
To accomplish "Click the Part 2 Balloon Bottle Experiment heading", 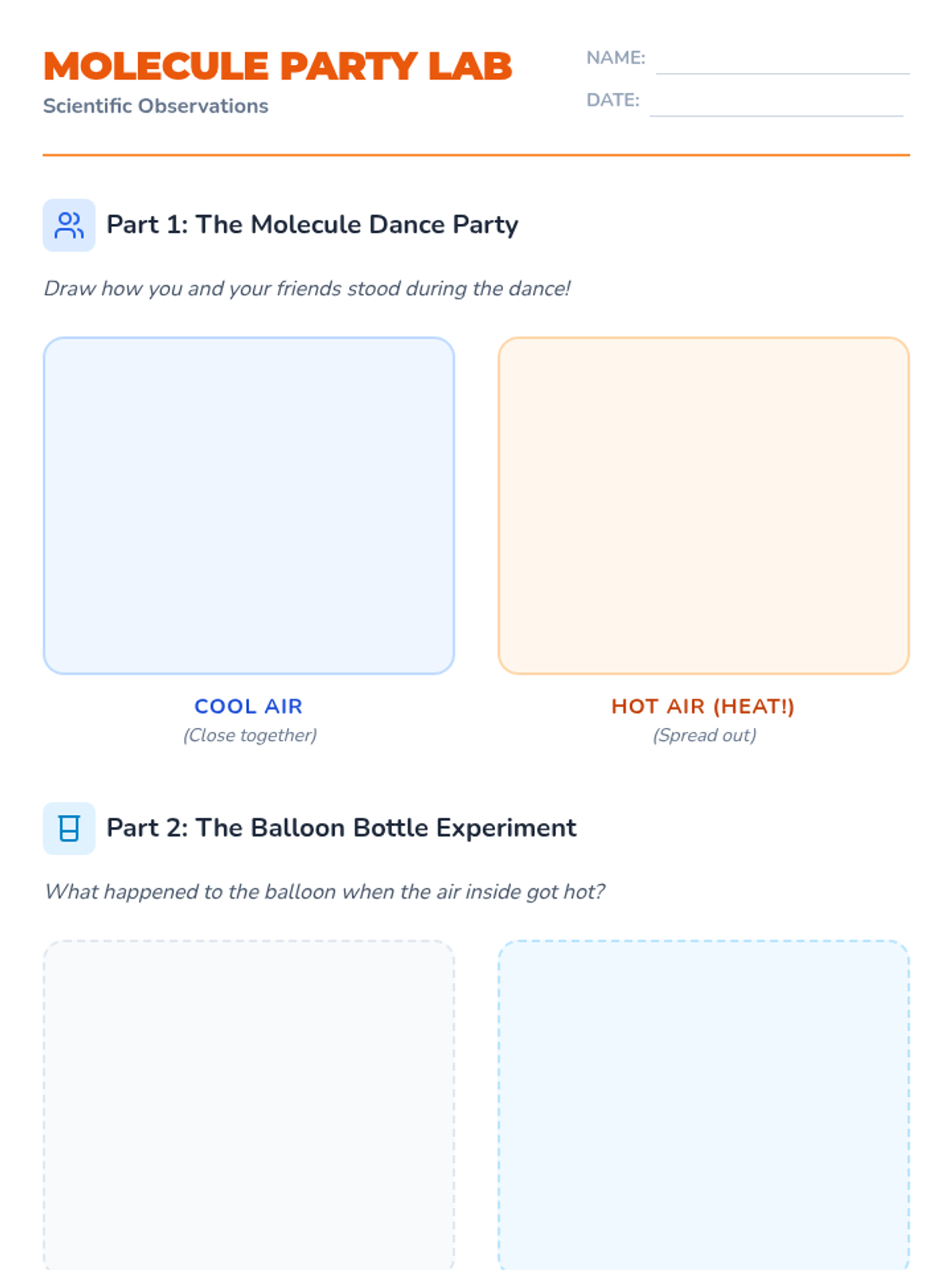I will pyautogui.click(x=341, y=829).
